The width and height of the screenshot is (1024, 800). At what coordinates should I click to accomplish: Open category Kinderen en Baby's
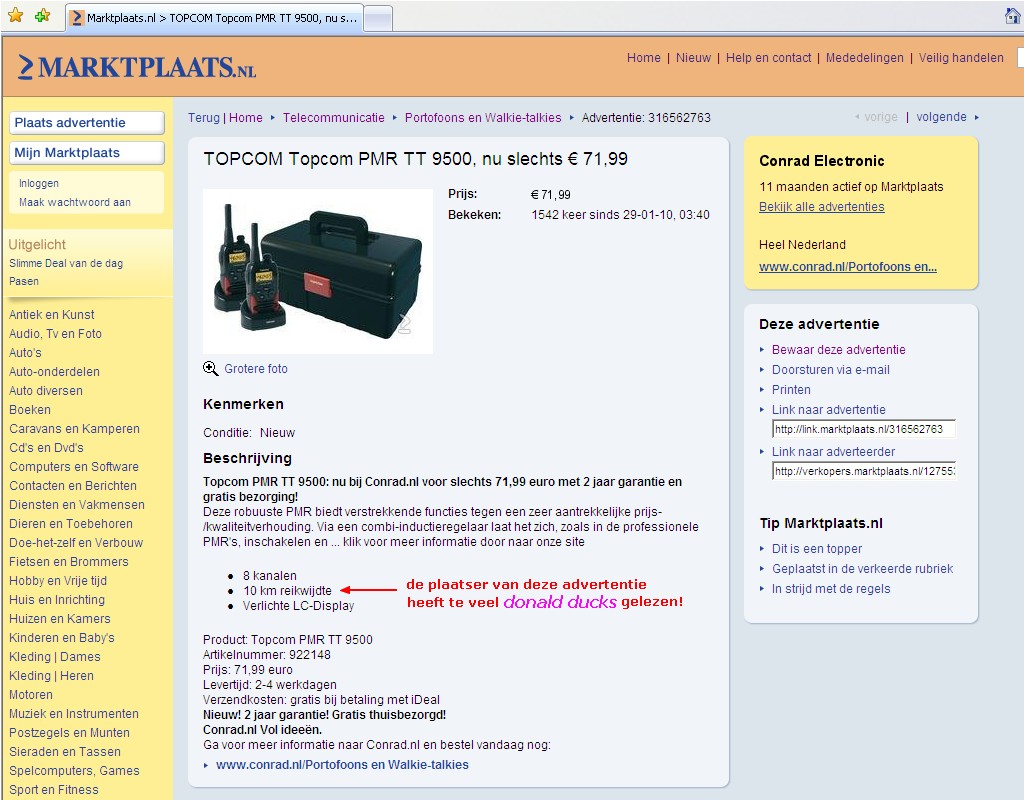(62, 637)
